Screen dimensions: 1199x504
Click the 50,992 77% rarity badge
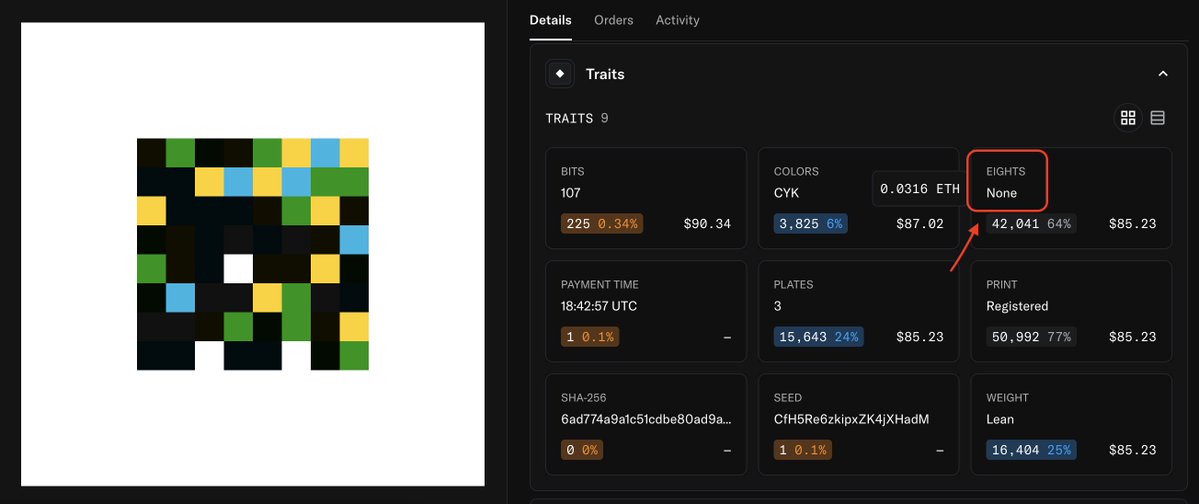[1031, 337]
